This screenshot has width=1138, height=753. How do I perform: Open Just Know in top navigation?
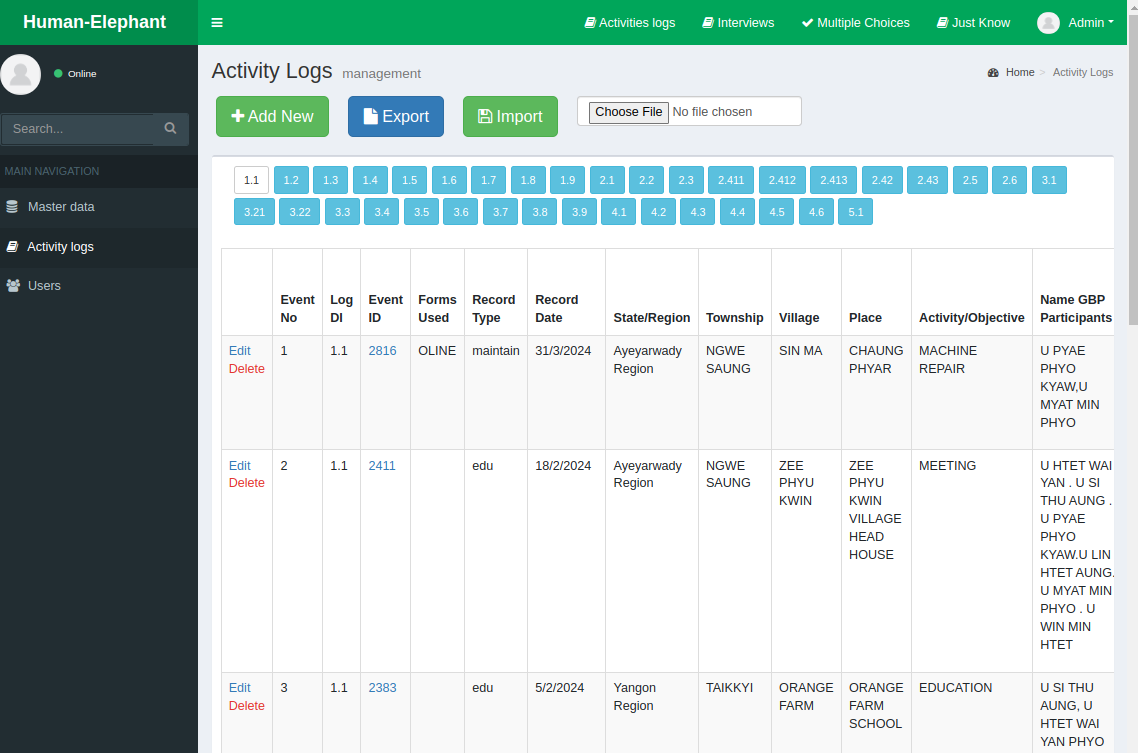click(973, 23)
